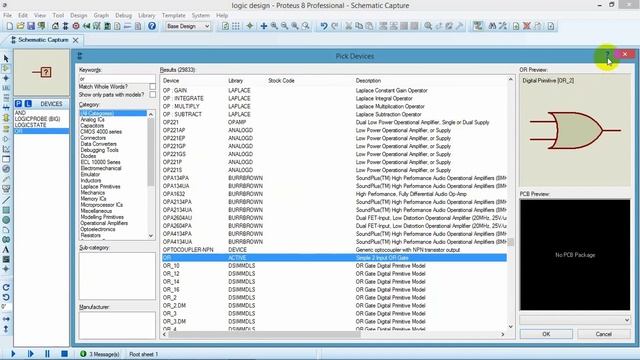Stop the simulation
Viewport: 640px width, 360px height.
pos(64,354)
